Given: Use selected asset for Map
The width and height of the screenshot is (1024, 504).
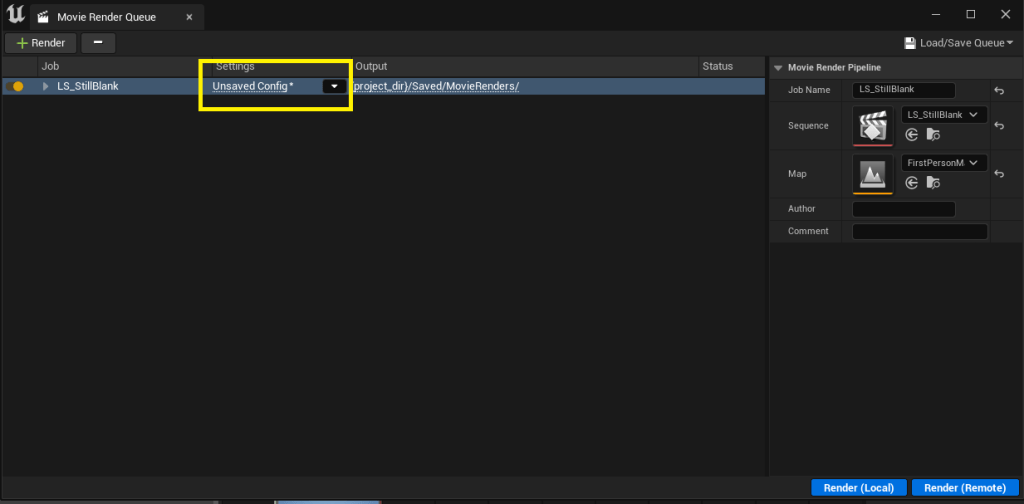Looking at the screenshot, I should click(x=911, y=182).
